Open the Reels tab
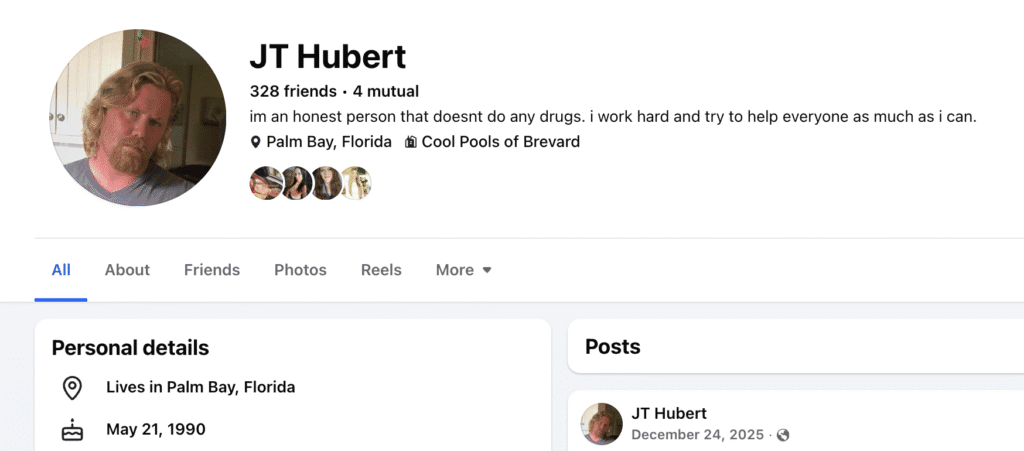Screen dimensions: 1024x451 click(381, 270)
